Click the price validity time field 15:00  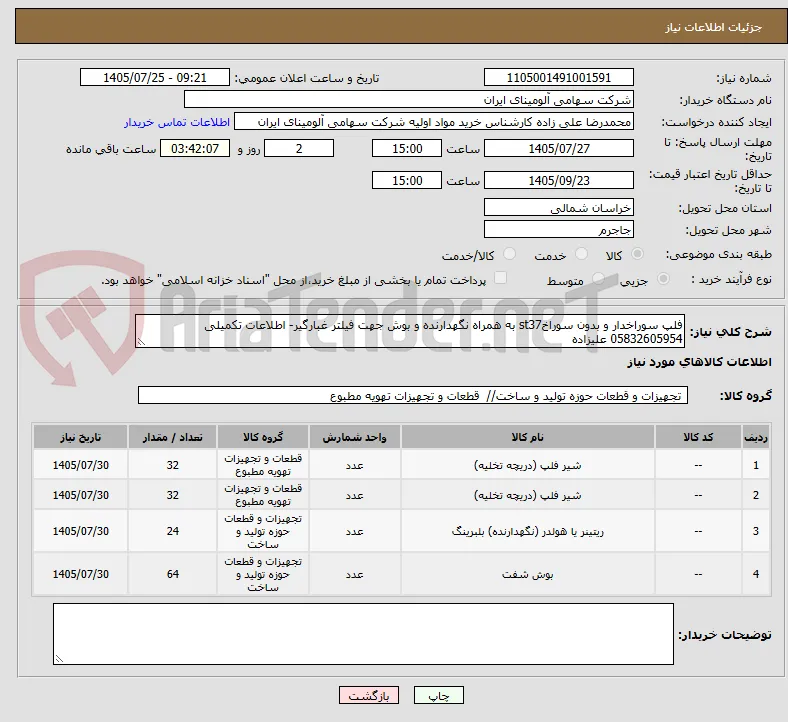(x=407, y=180)
